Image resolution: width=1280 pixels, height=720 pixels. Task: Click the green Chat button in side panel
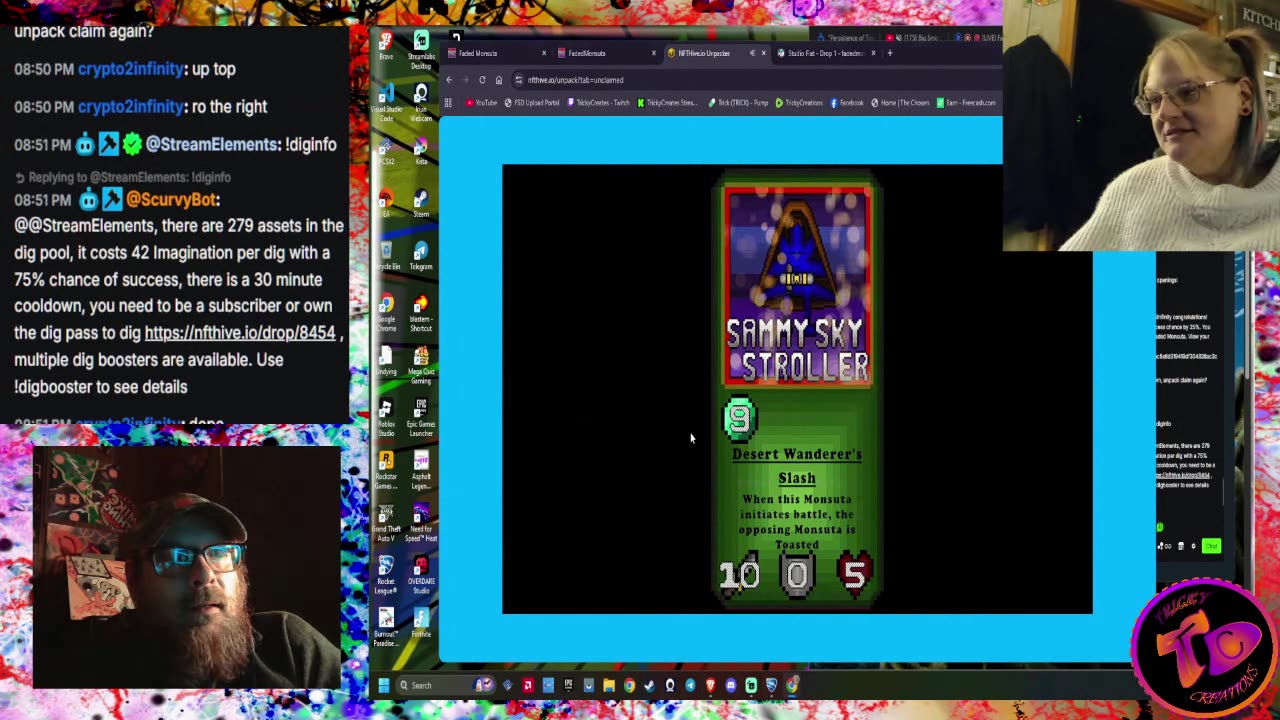point(1211,546)
